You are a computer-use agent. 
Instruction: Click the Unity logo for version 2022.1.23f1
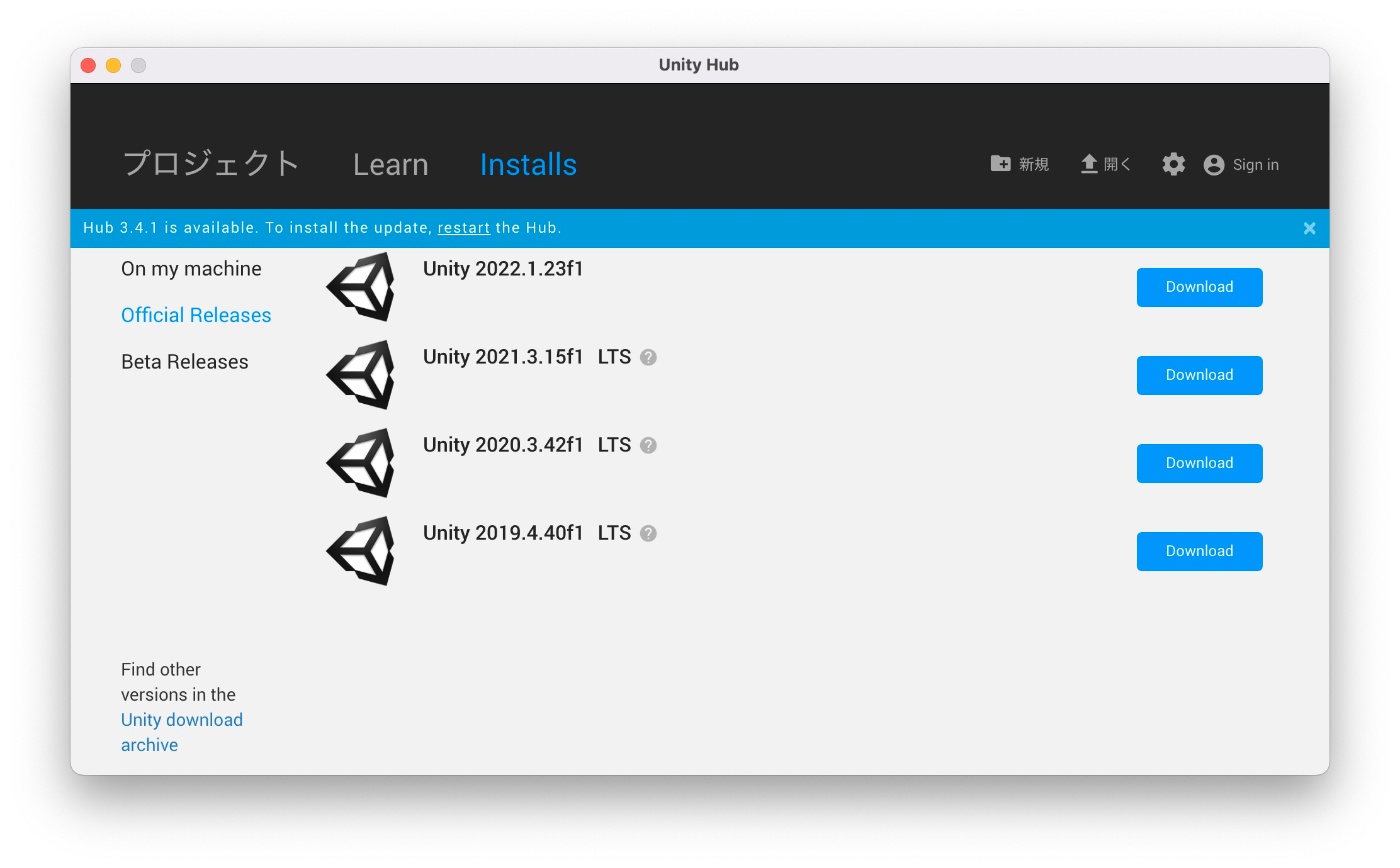tap(361, 287)
